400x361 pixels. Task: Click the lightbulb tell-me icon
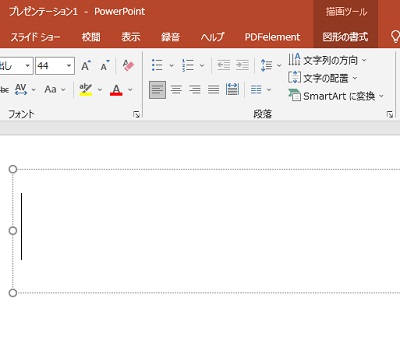tap(395, 37)
